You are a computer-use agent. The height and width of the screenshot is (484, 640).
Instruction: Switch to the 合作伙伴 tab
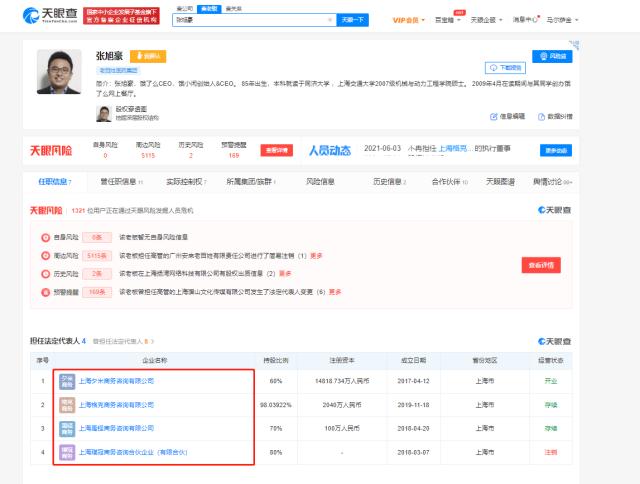449,182
